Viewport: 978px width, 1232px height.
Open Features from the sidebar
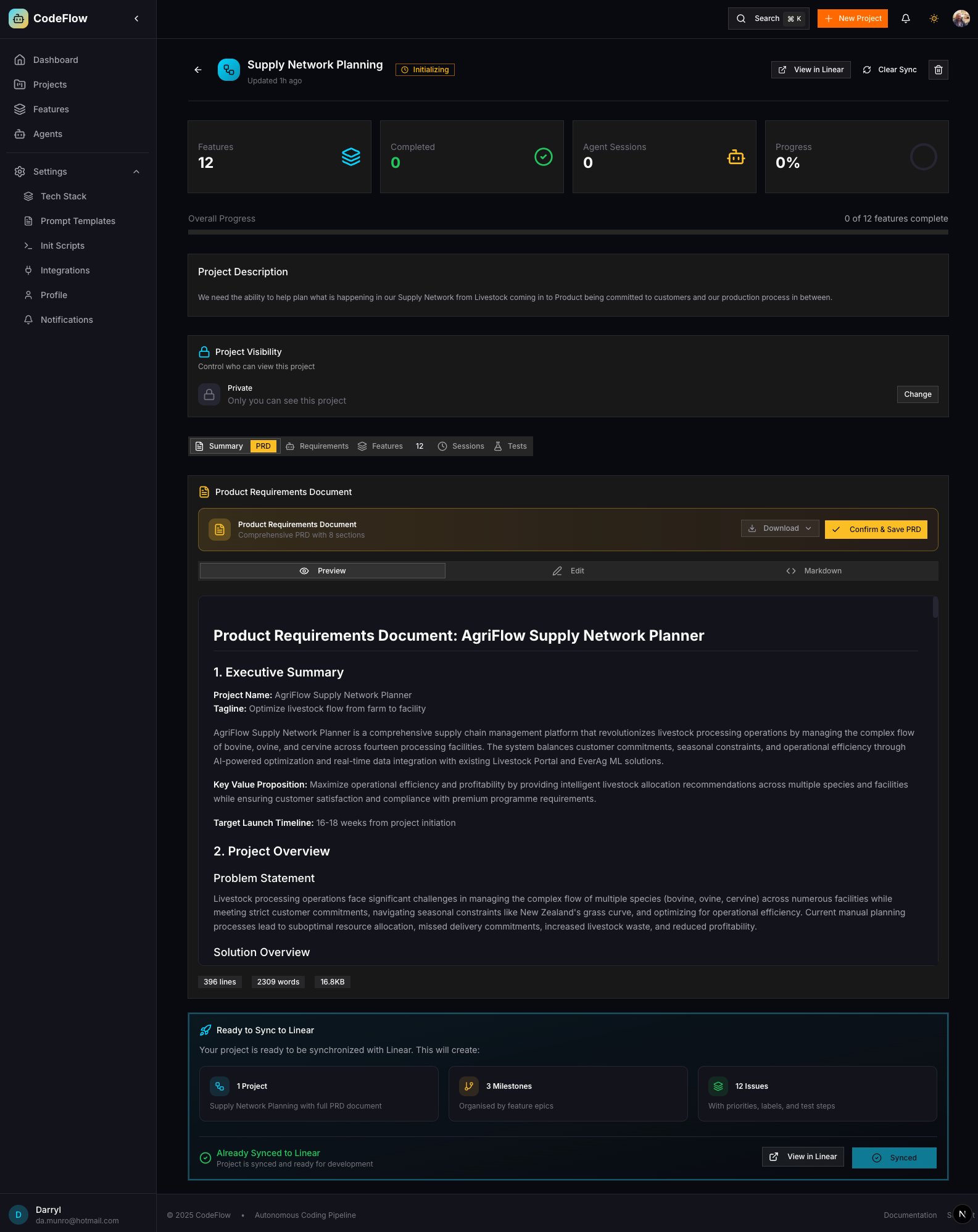coord(77,109)
